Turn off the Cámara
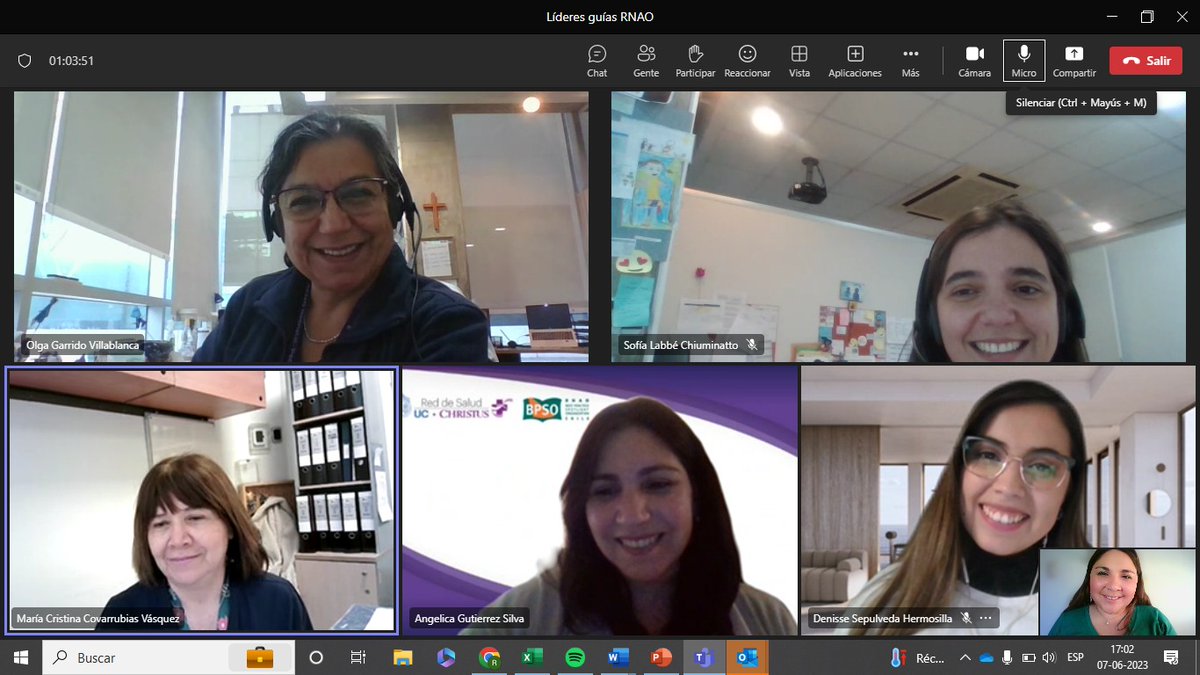This screenshot has height=675, width=1200. coord(973,59)
